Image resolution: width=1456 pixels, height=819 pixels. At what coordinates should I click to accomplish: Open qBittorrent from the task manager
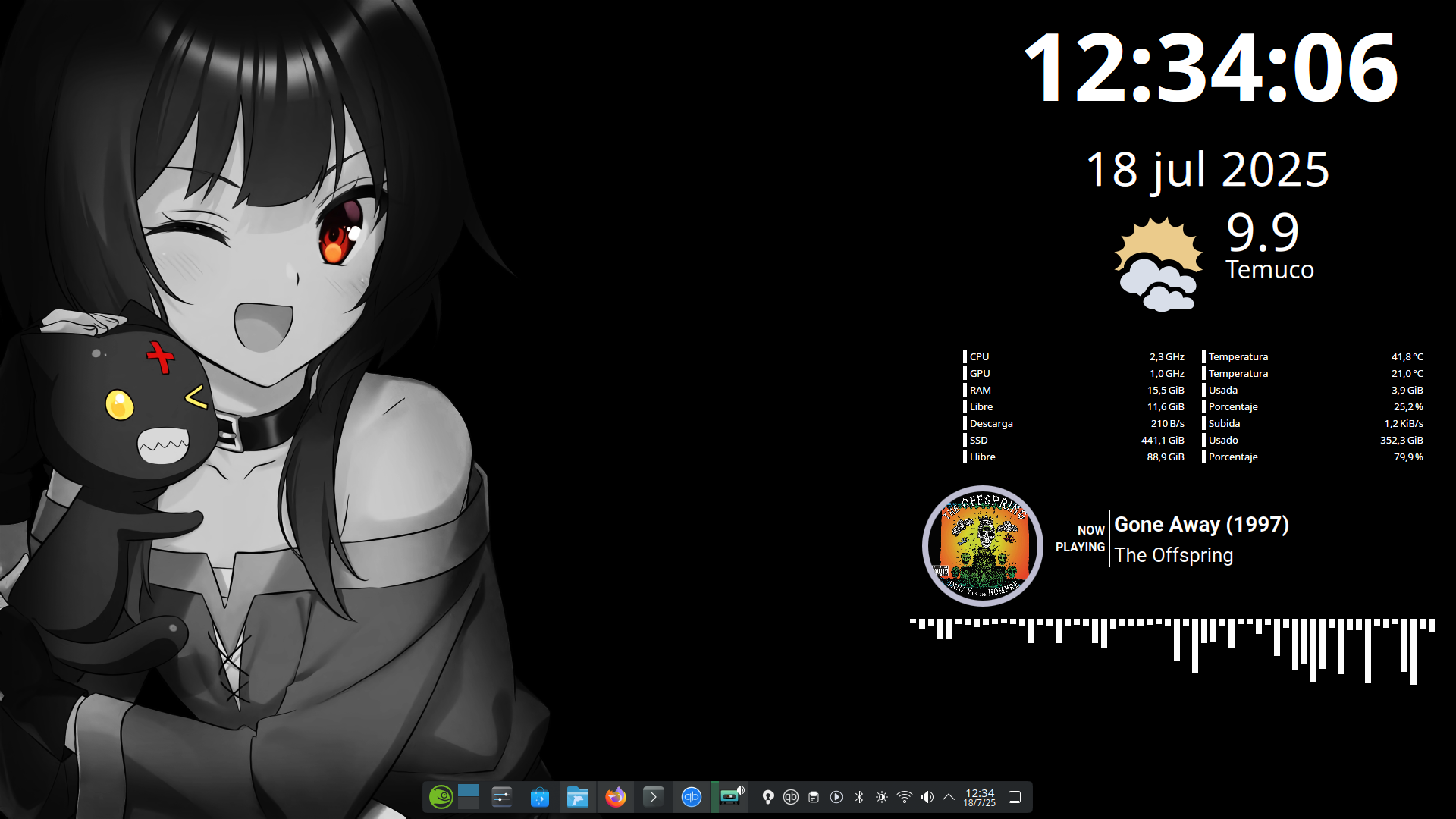pyautogui.click(x=692, y=797)
